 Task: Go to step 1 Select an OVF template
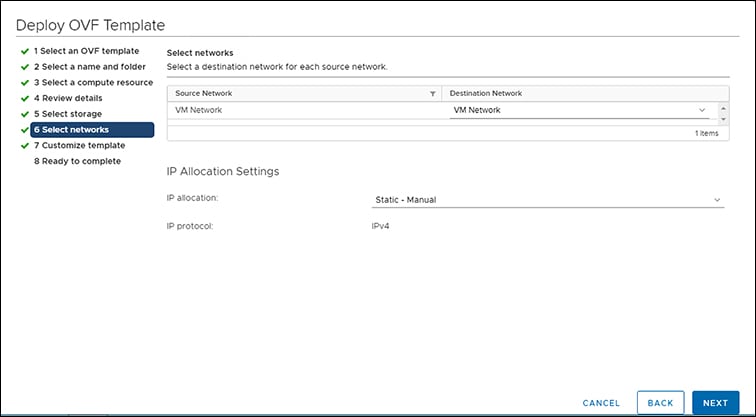click(x=86, y=51)
